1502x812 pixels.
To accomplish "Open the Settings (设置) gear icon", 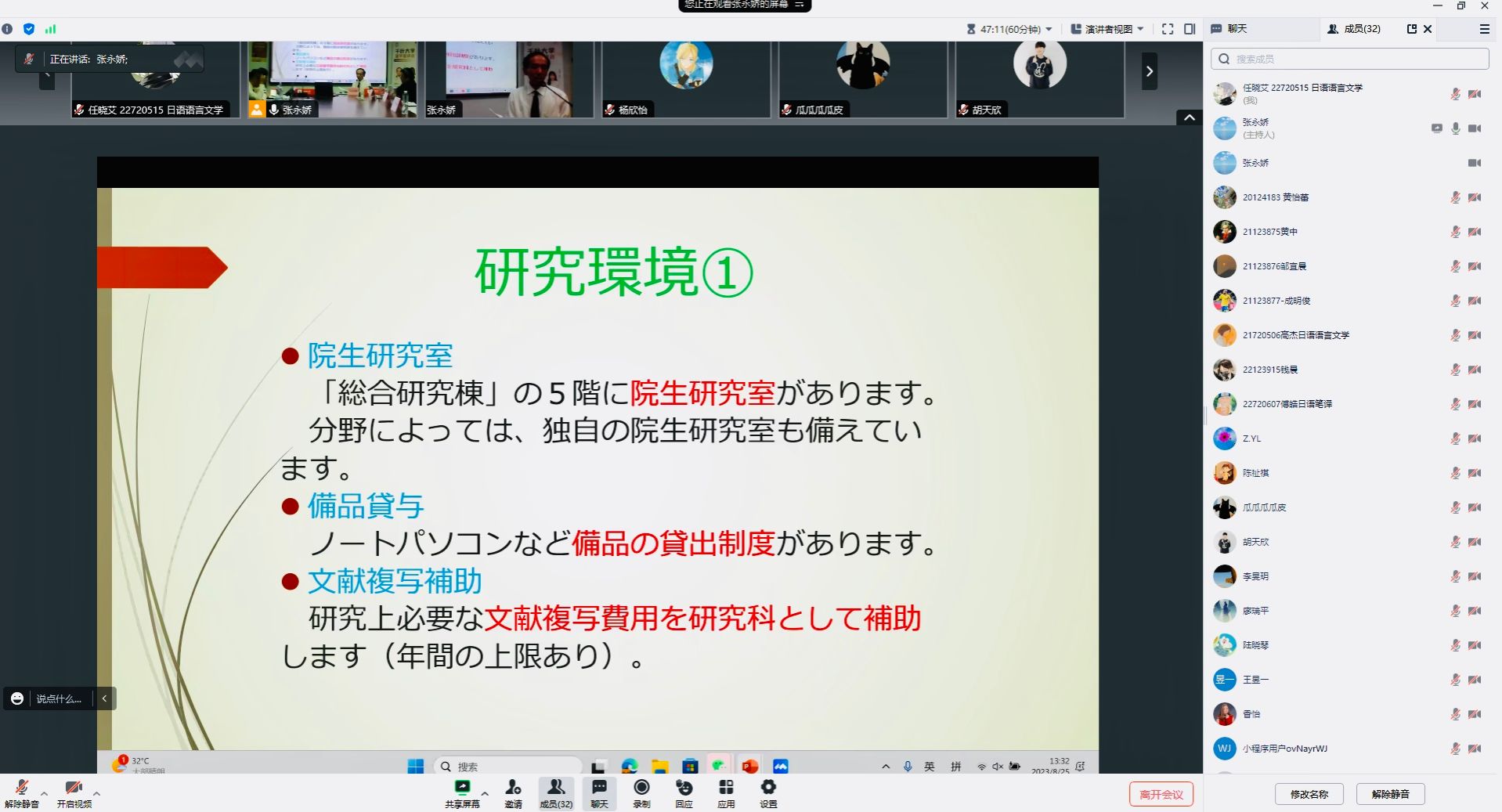I will [768, 789].
